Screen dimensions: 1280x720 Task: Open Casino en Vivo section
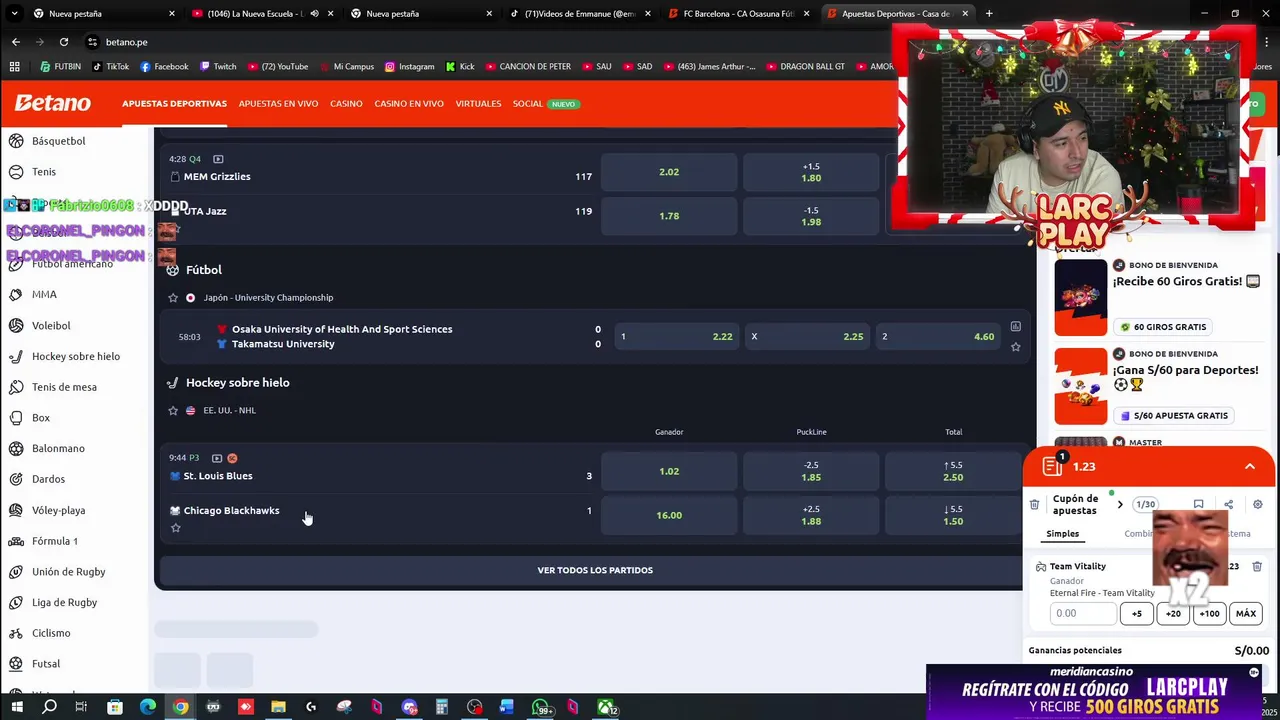pos(409,104)
